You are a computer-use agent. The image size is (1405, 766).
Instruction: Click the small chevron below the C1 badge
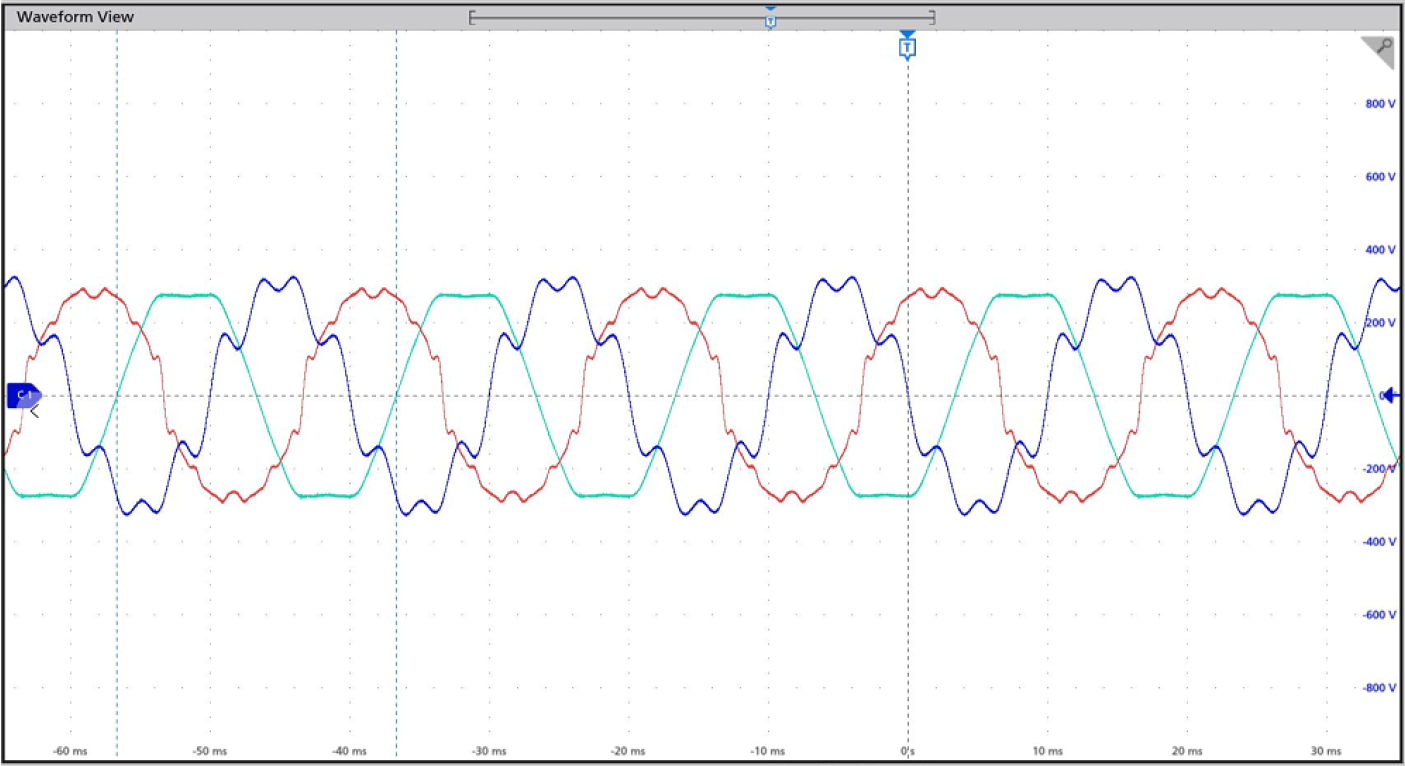click(x=34, y=411)
